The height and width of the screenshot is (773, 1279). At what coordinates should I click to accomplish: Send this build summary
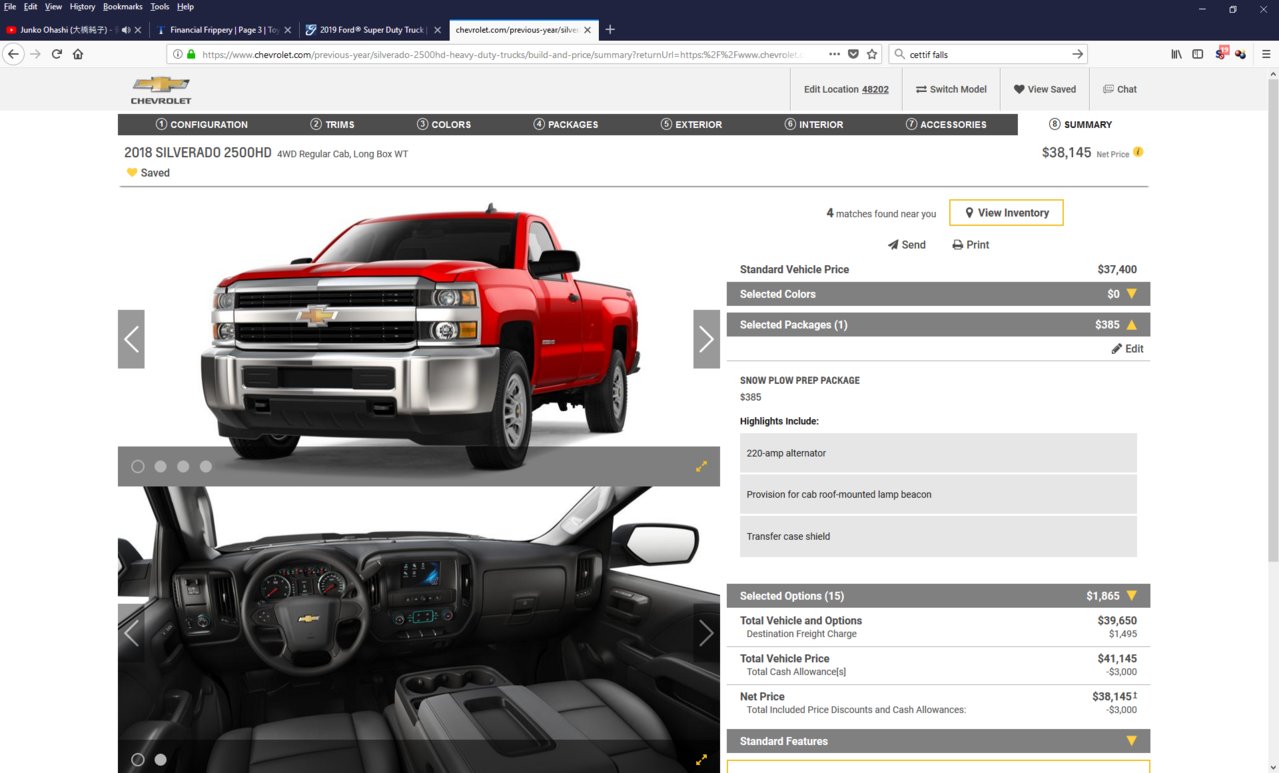[907, 245]
